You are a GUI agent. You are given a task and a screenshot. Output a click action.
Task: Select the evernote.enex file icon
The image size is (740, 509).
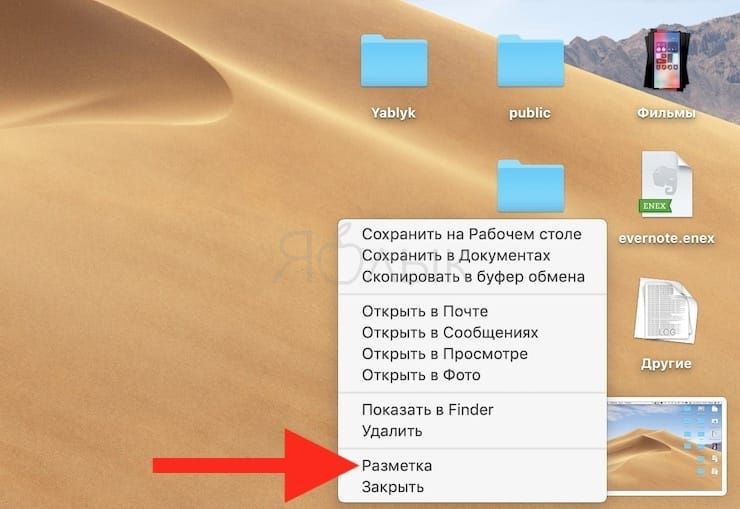tap(666, 184)
